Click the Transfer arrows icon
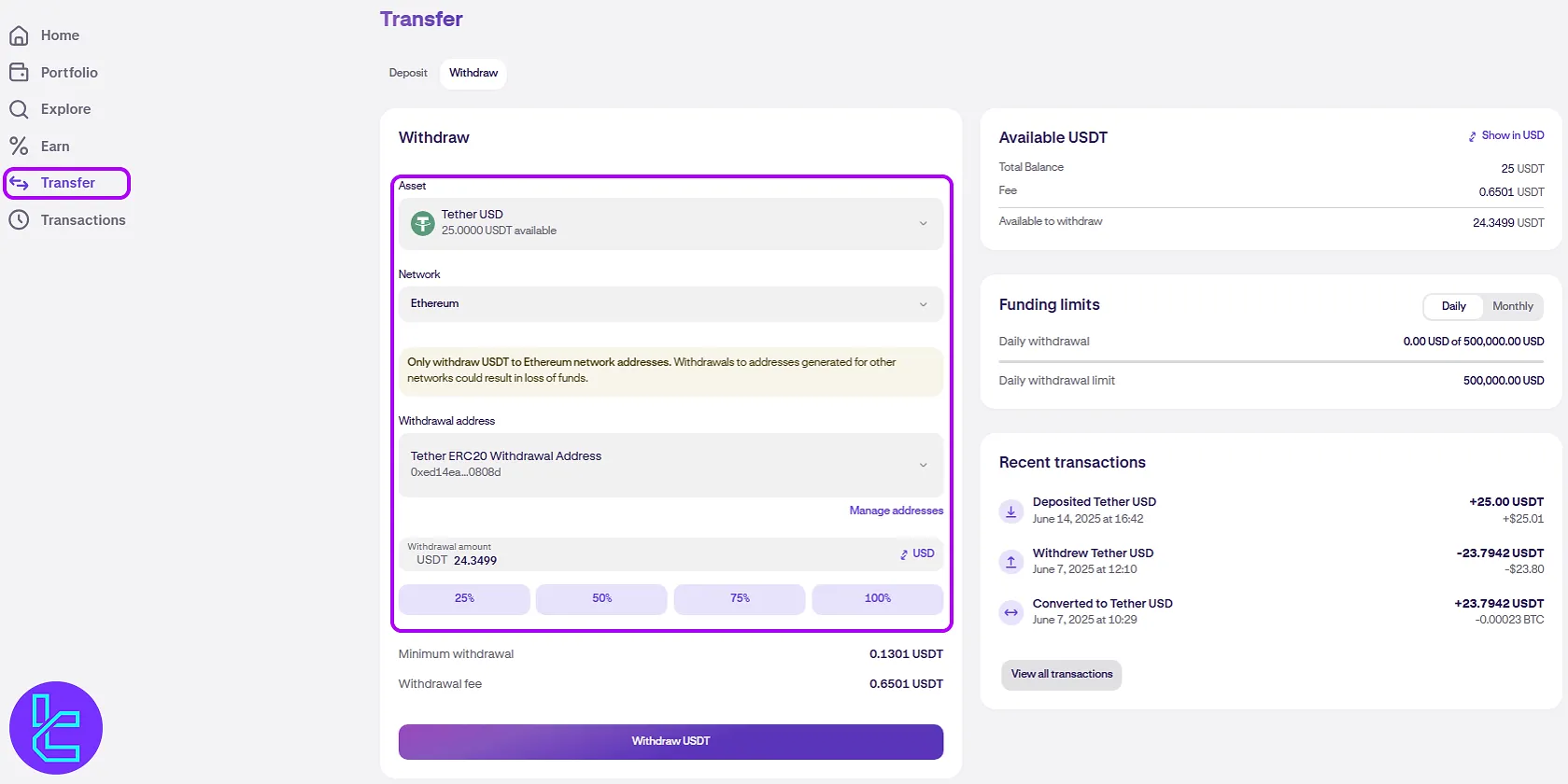The width and height of the screenshot is (1568, 784). coord(19,183)
